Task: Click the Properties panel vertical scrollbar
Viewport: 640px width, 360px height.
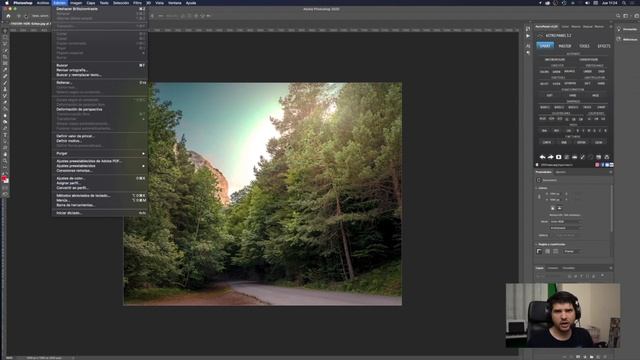Action: coord(611,208)
